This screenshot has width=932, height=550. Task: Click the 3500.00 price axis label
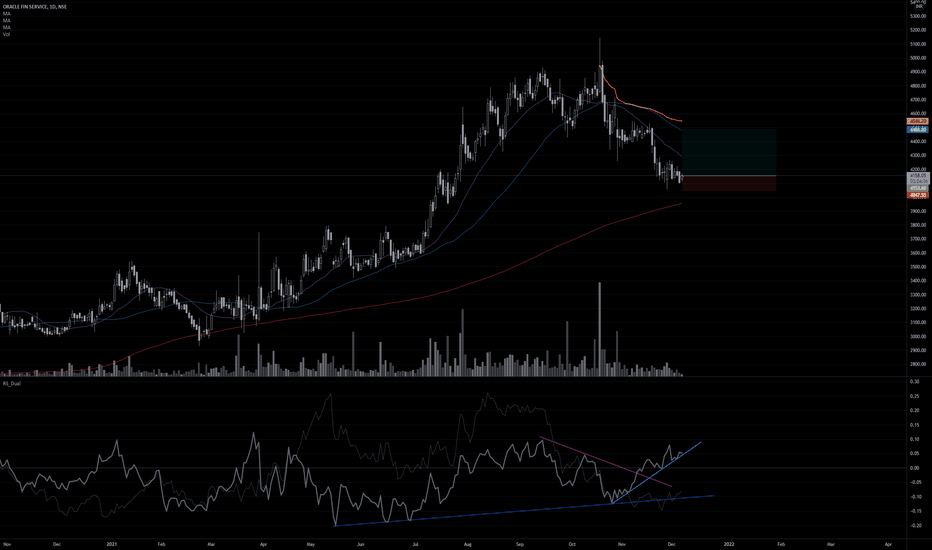(918, 267)
